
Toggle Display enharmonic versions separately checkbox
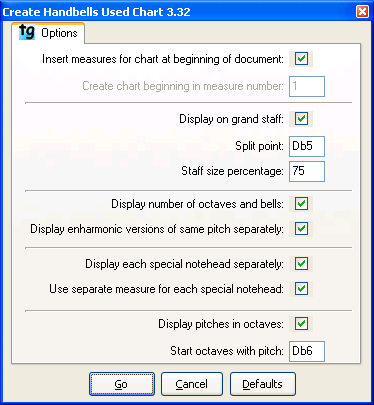click(301, 229)
